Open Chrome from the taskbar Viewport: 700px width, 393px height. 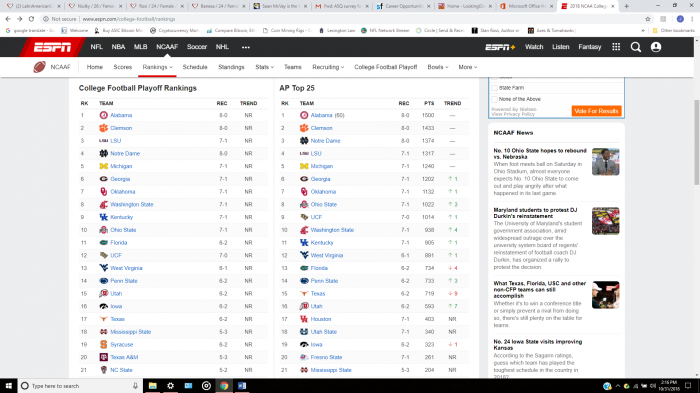coord(224,386)
